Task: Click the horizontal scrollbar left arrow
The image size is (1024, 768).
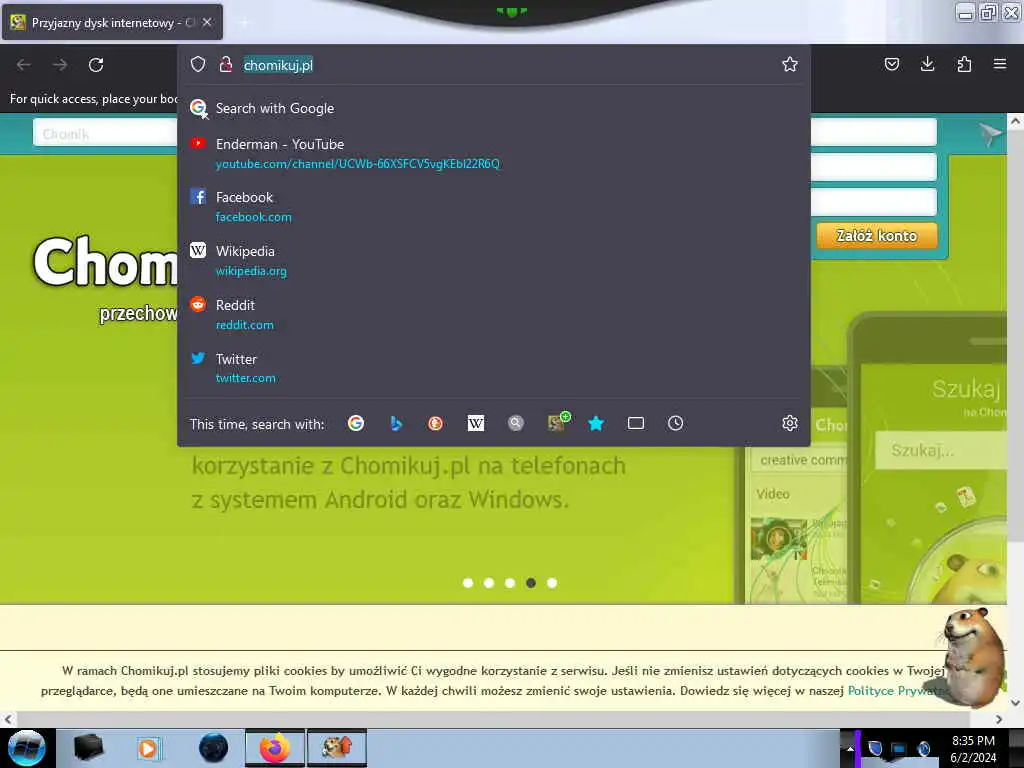Action: 8,719
